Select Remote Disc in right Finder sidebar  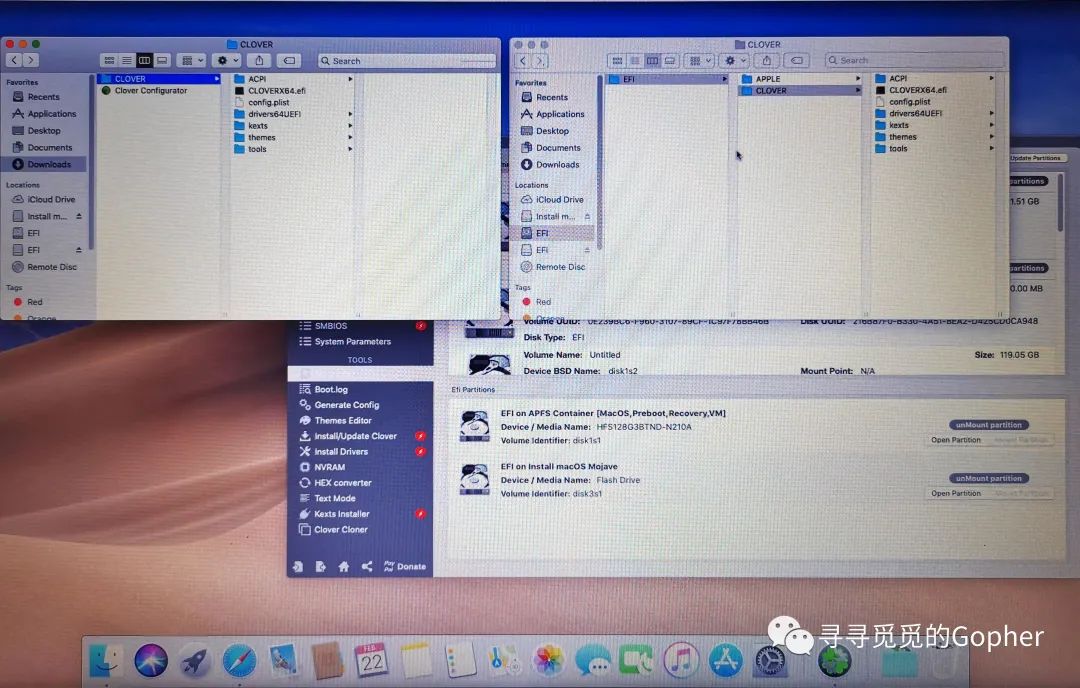tap(554, 267)
